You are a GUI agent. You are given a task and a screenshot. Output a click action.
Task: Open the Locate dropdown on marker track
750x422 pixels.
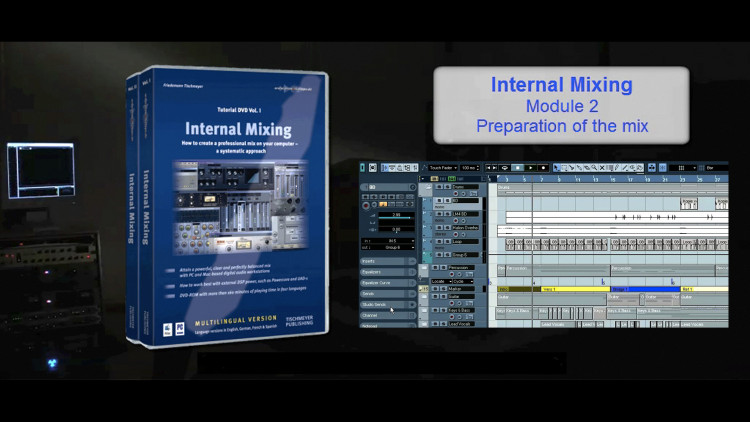point(441,282)
